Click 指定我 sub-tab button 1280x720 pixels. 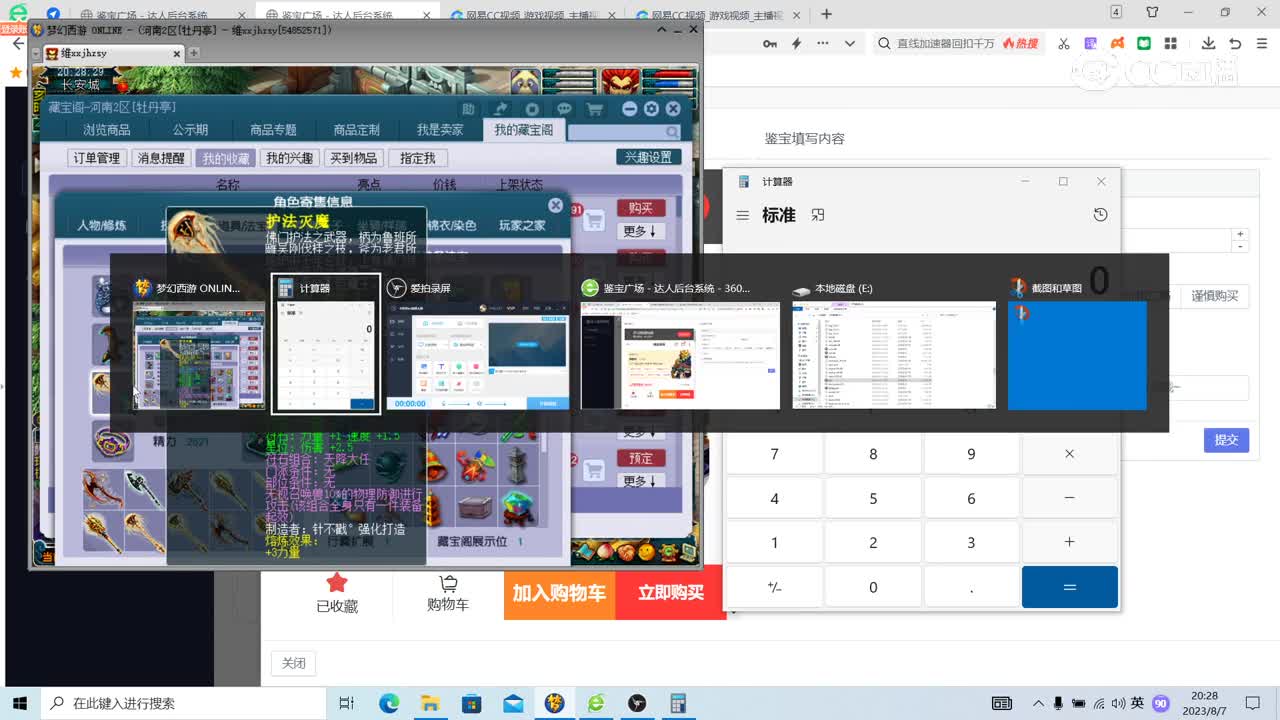pos(418,158)
